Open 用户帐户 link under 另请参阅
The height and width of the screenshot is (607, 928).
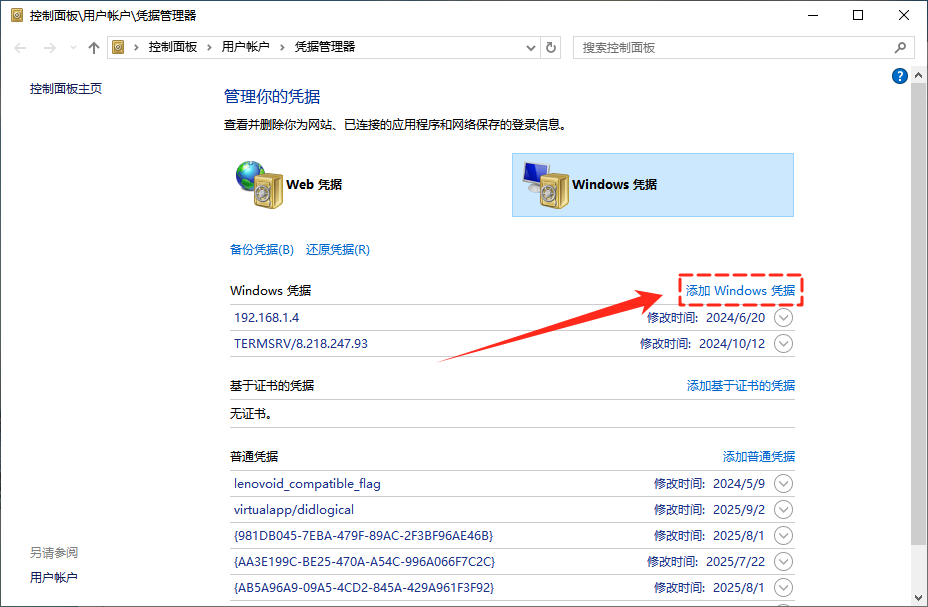click(54, 577)
